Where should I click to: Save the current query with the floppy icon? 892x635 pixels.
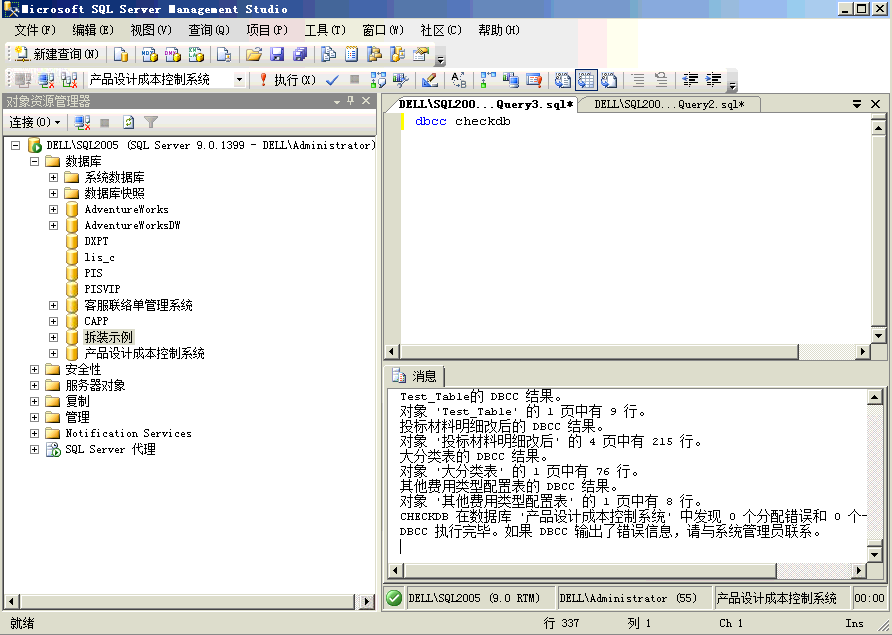coord(277,54)
